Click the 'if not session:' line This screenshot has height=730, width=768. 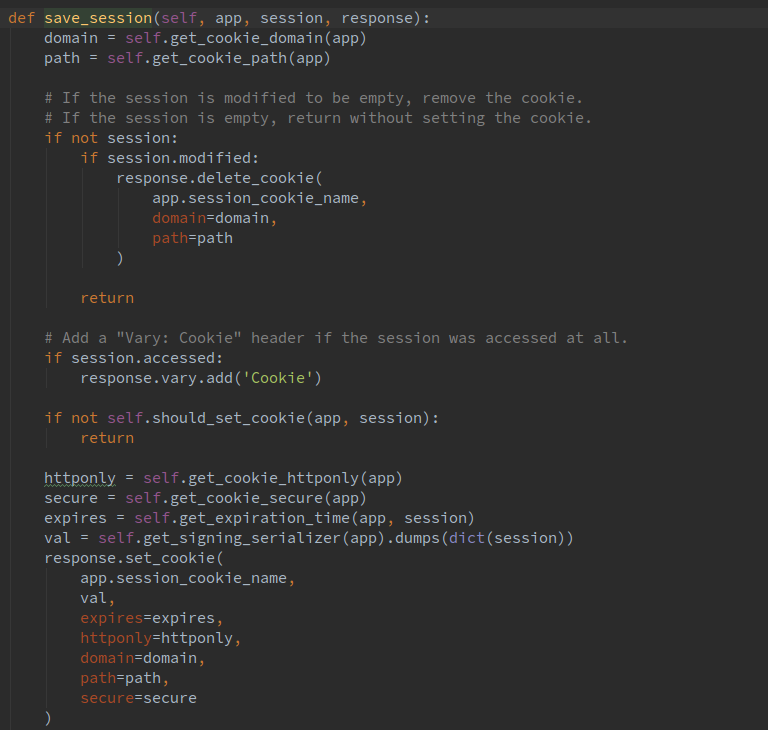coord(111,138)
